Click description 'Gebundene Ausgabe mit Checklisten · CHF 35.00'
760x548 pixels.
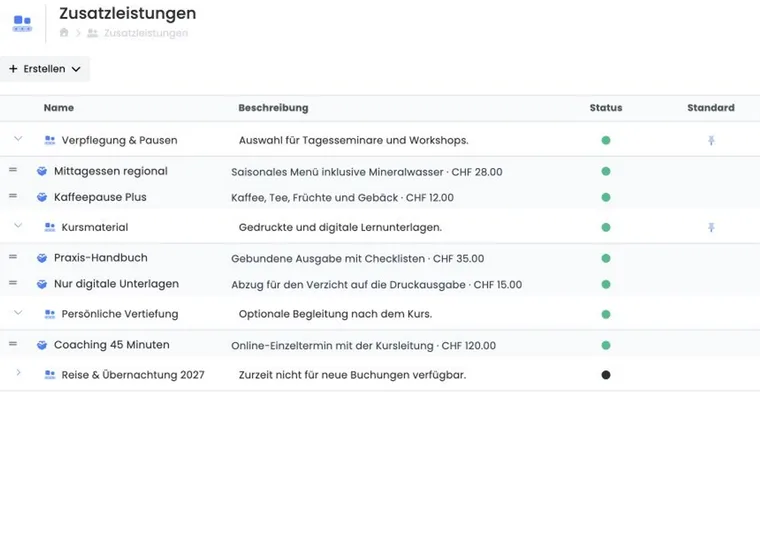point(358,259)
